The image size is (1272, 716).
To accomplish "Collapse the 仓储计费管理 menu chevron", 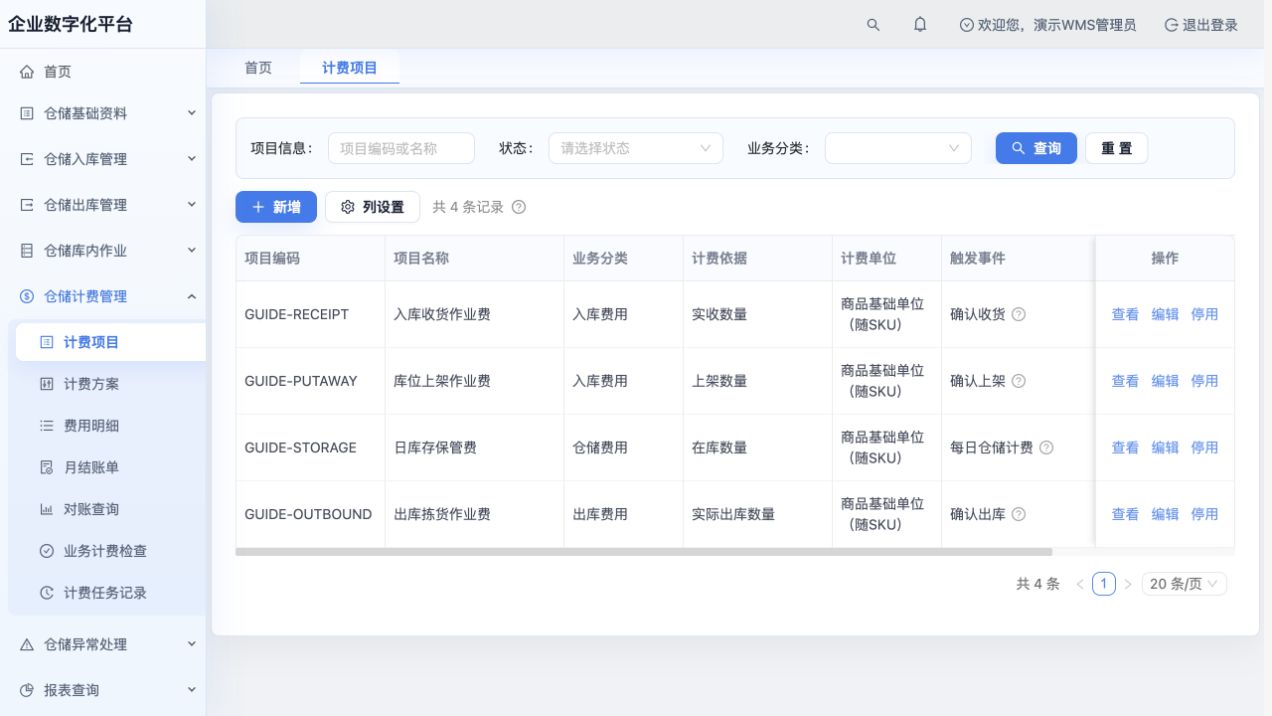I will coord(192,296).
